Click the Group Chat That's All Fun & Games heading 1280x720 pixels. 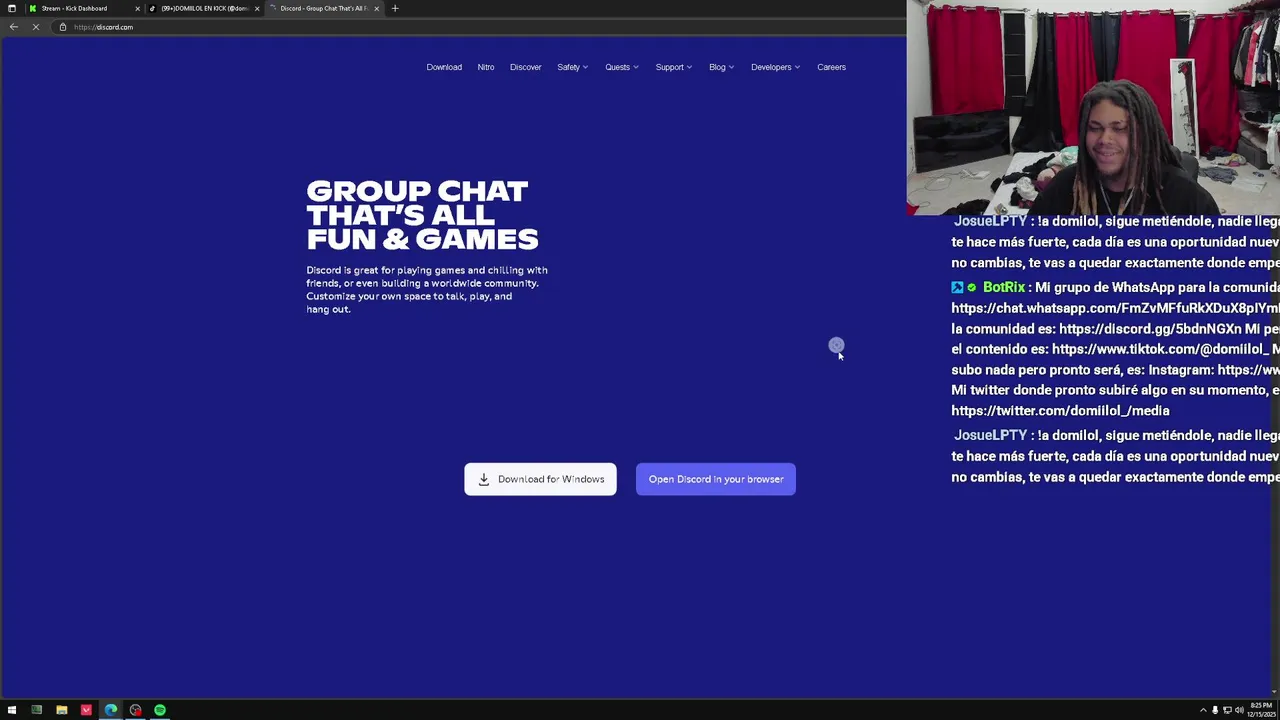[422, 215]
